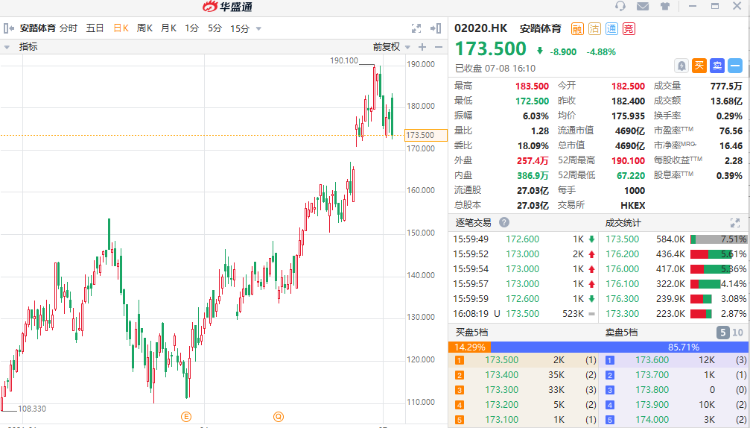
Task: Click the 沽 short-sell badge
Action: pos(595,29)
